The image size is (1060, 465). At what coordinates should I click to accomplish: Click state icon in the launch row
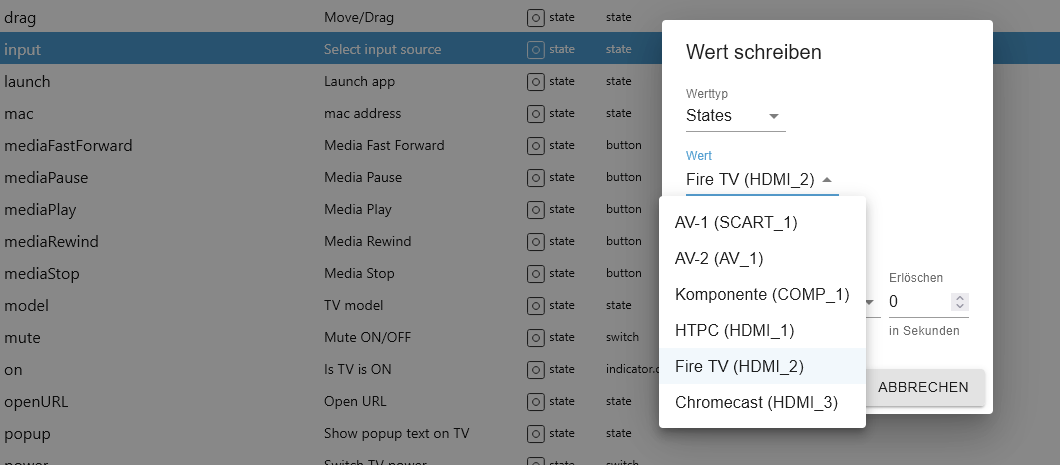(x=536, y=81)
